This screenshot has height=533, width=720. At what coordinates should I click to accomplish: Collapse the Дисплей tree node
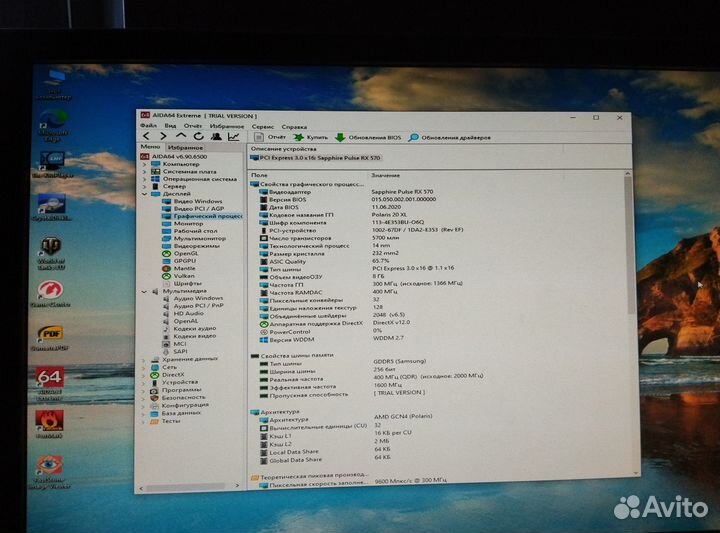pos(144,194)
